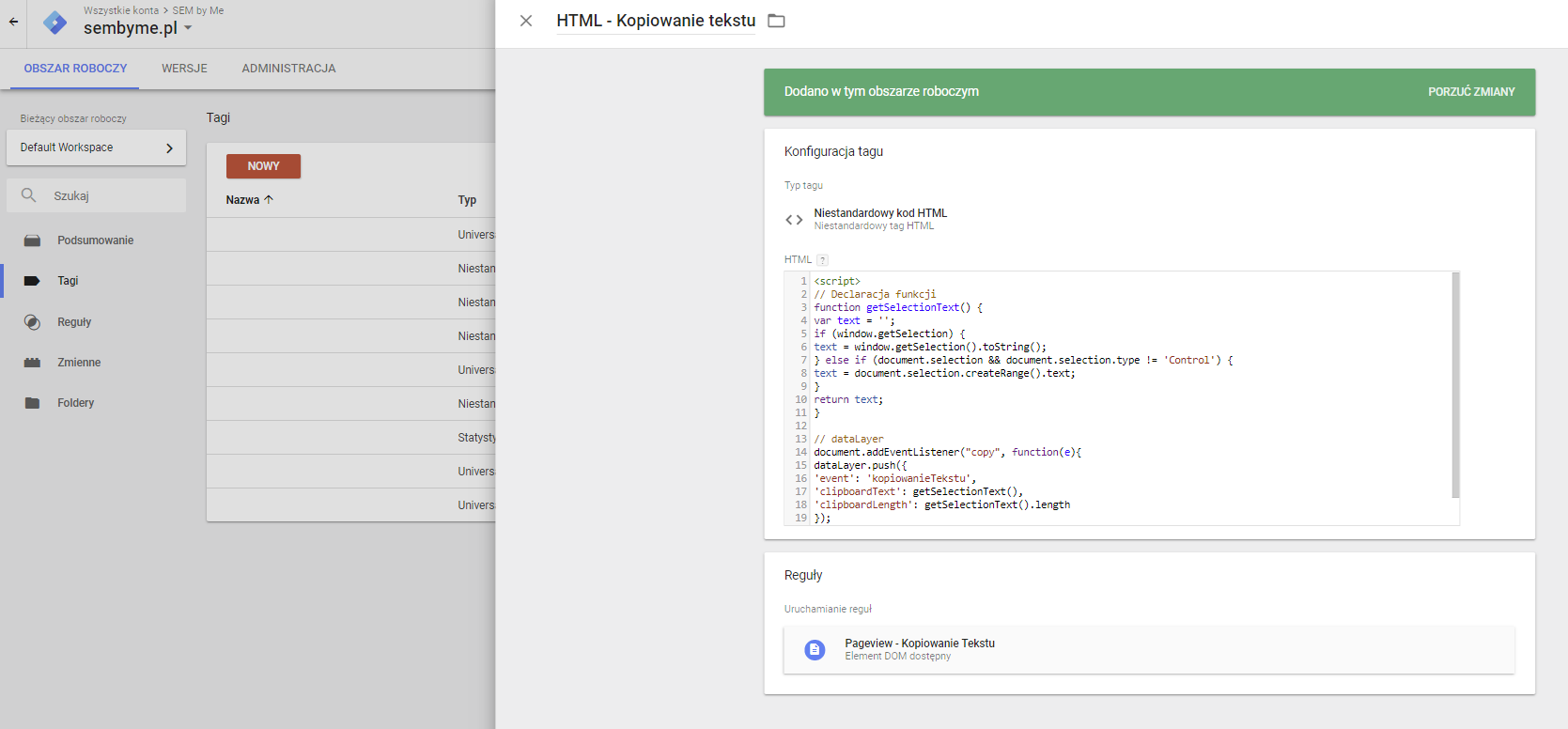
Task: Click the HTML help question mark icon
Action: [x=822, y=260]
